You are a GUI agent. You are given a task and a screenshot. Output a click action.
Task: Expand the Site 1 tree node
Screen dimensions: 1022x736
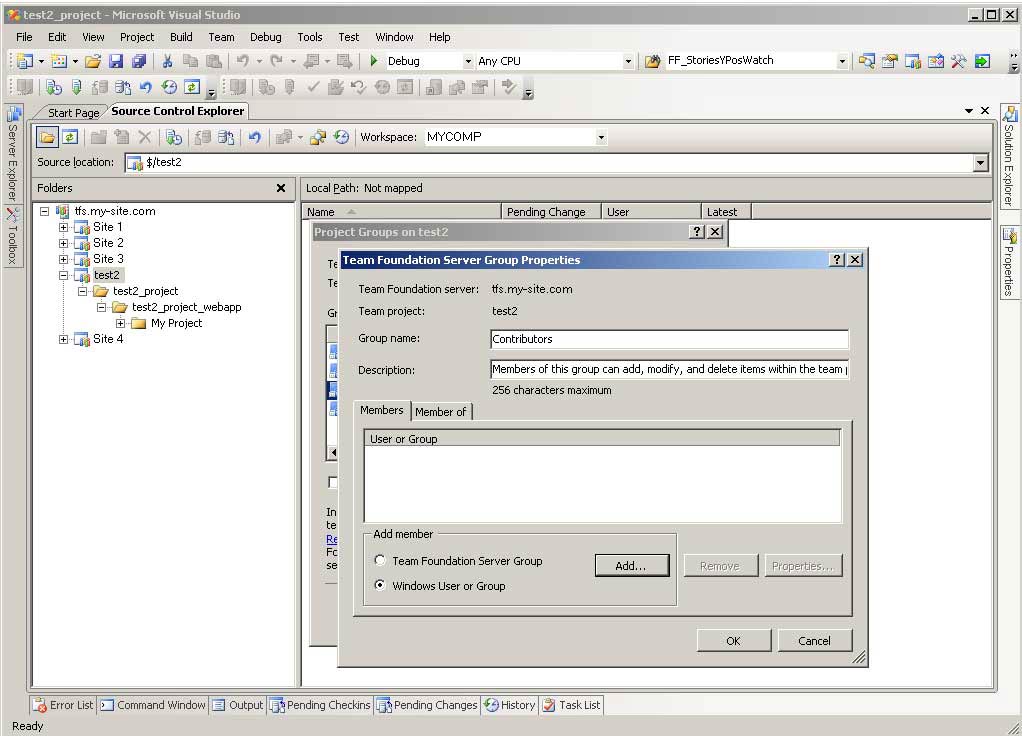point(63,227)
